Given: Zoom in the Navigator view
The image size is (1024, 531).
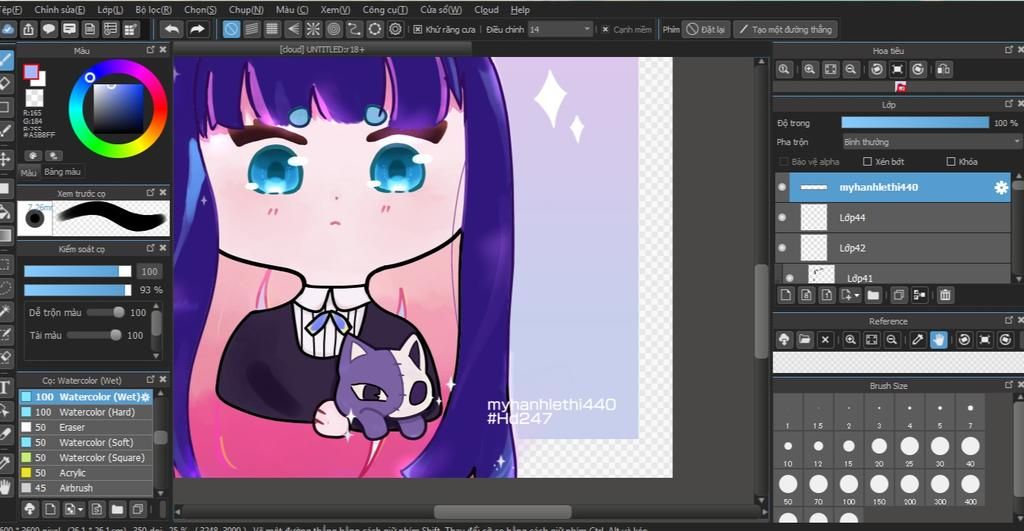Looking at the screenshot, I should pos(810,69).
